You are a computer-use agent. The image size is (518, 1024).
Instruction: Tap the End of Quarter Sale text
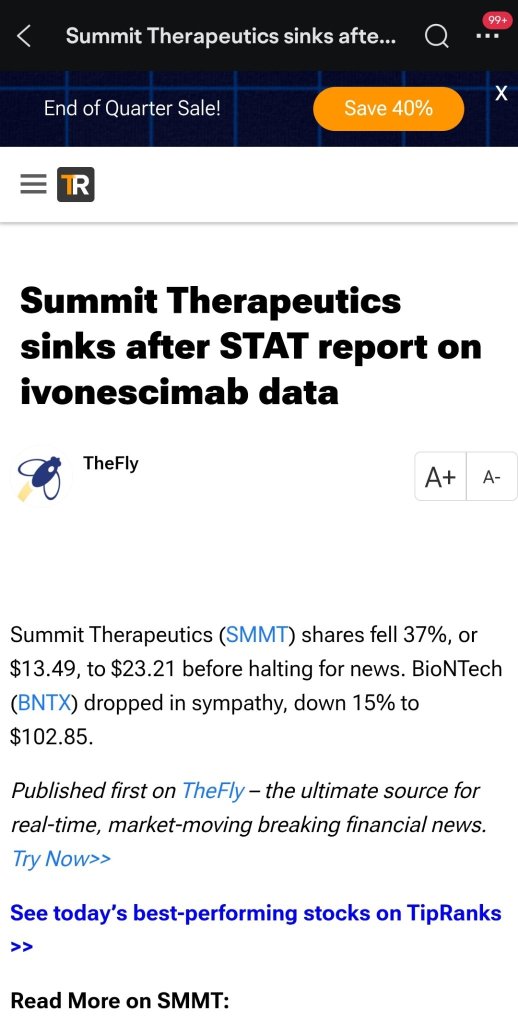click(132, 108)
